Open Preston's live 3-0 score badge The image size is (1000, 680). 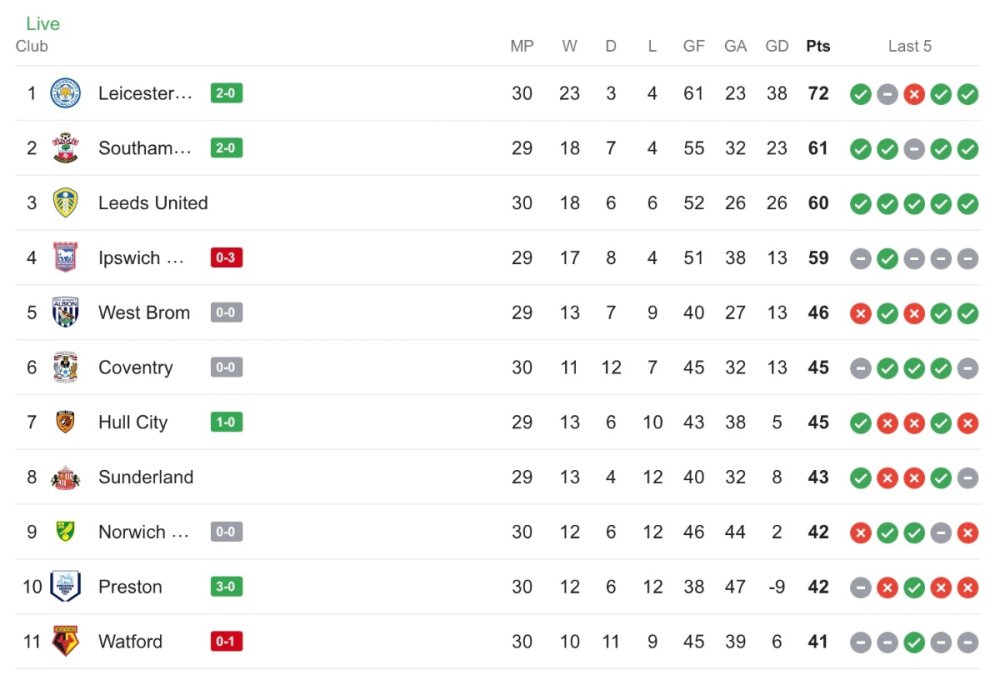(x=227, y=587)
